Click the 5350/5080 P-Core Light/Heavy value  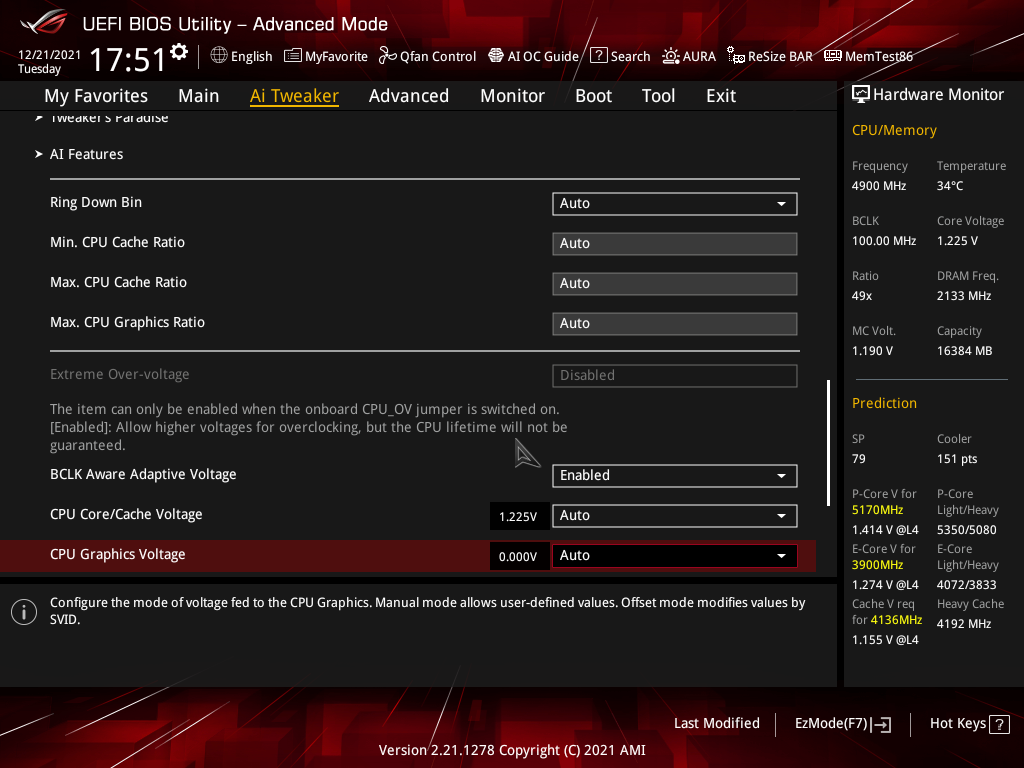click(967, 530)
